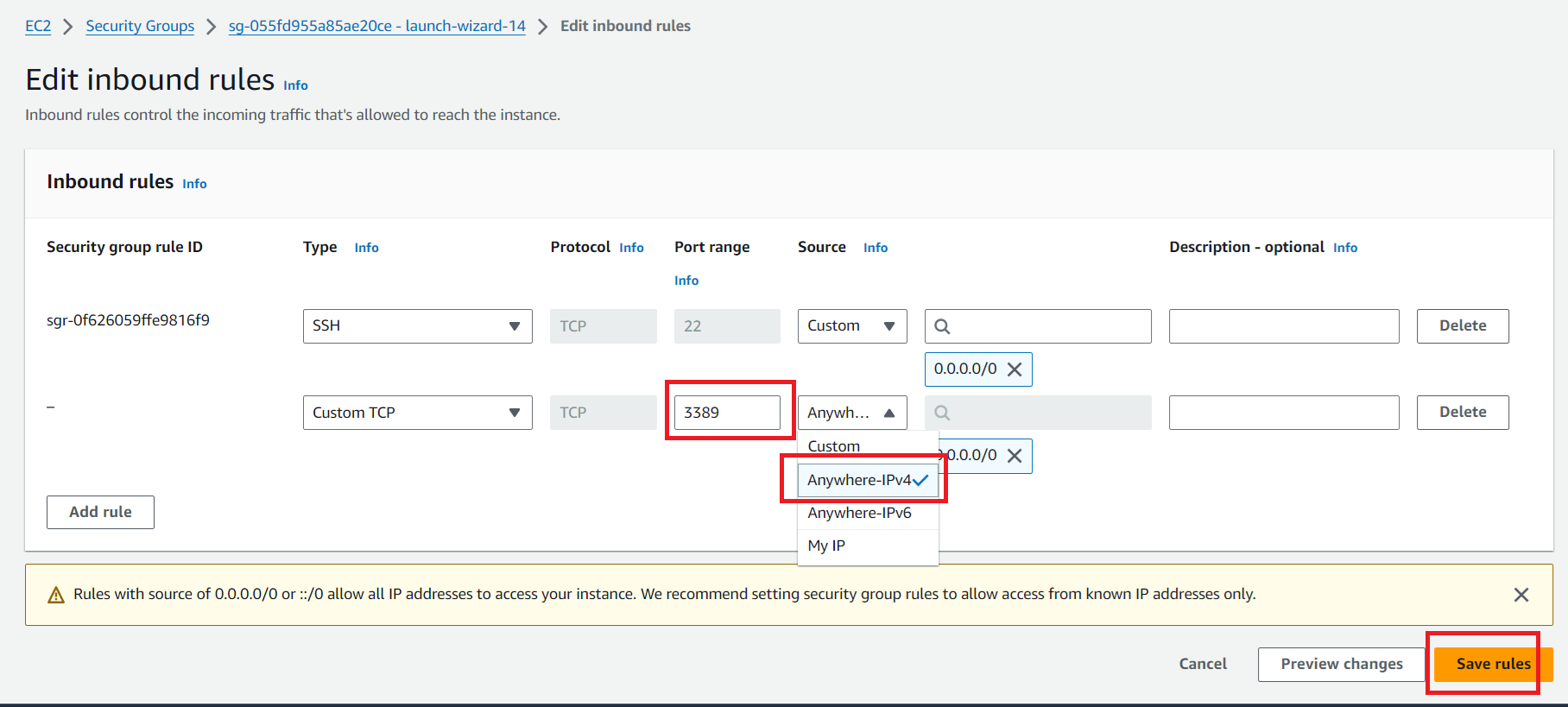Add a new inbound rule
This screenshot has height=707, width=1568.
click(100, 512)
